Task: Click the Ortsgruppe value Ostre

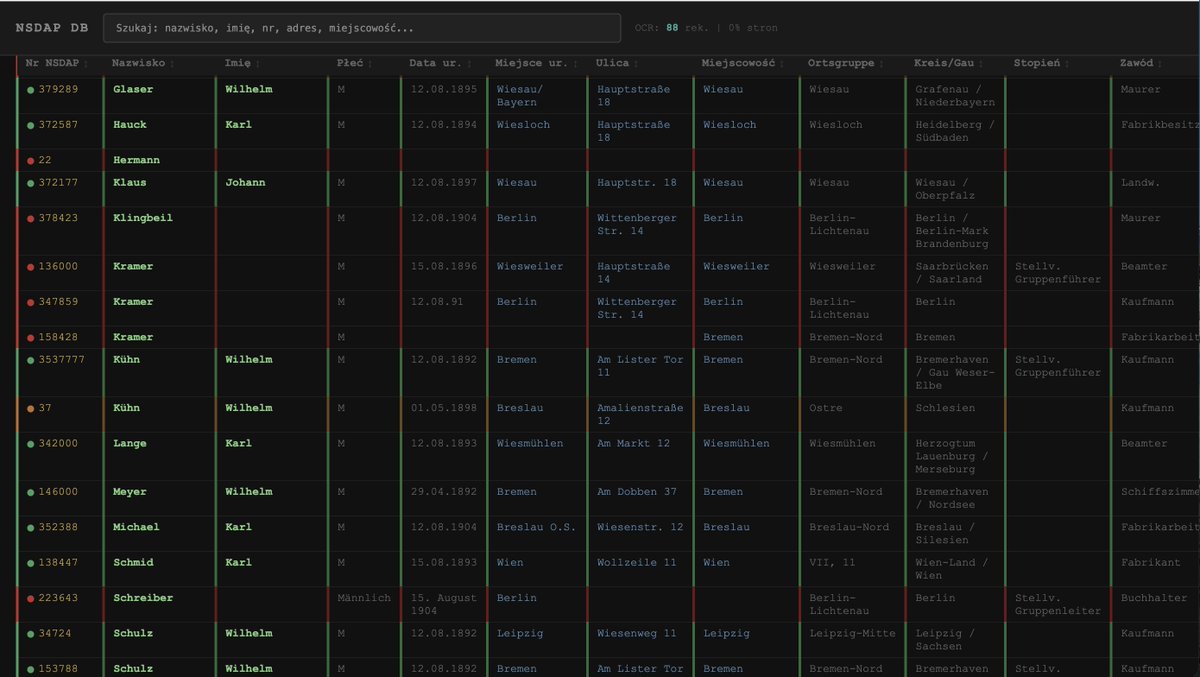Action: point(826,408)
